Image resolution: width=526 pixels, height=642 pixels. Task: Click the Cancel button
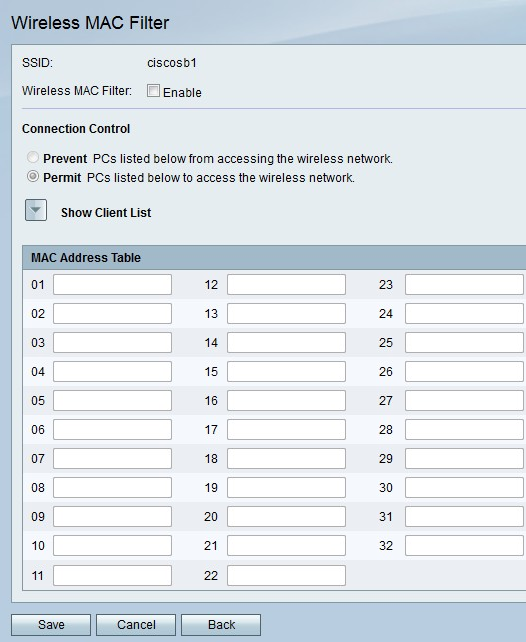(x=136, y=624)
